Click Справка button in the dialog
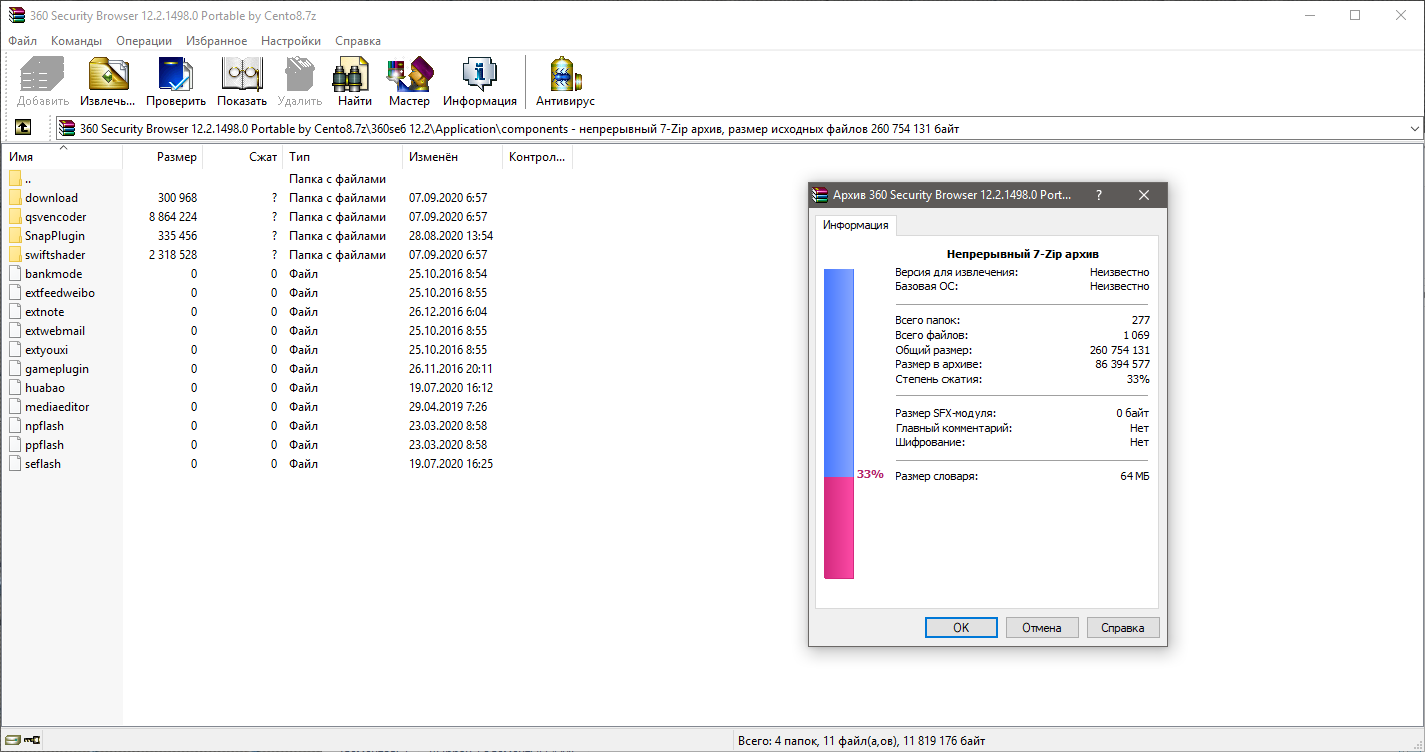 click(1122, 628)
